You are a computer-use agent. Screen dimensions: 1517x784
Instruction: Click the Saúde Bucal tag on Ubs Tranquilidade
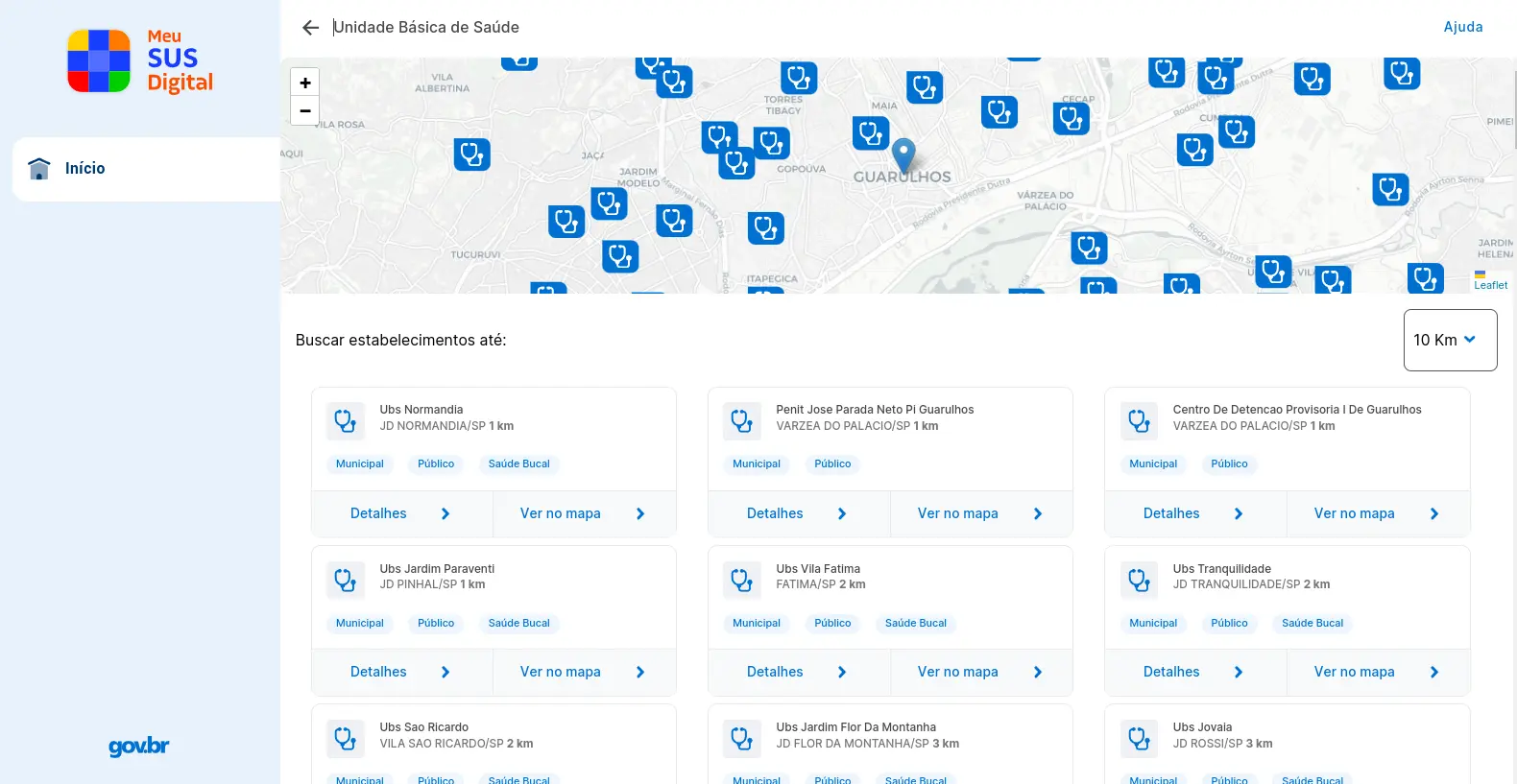tap(1312, 623)
